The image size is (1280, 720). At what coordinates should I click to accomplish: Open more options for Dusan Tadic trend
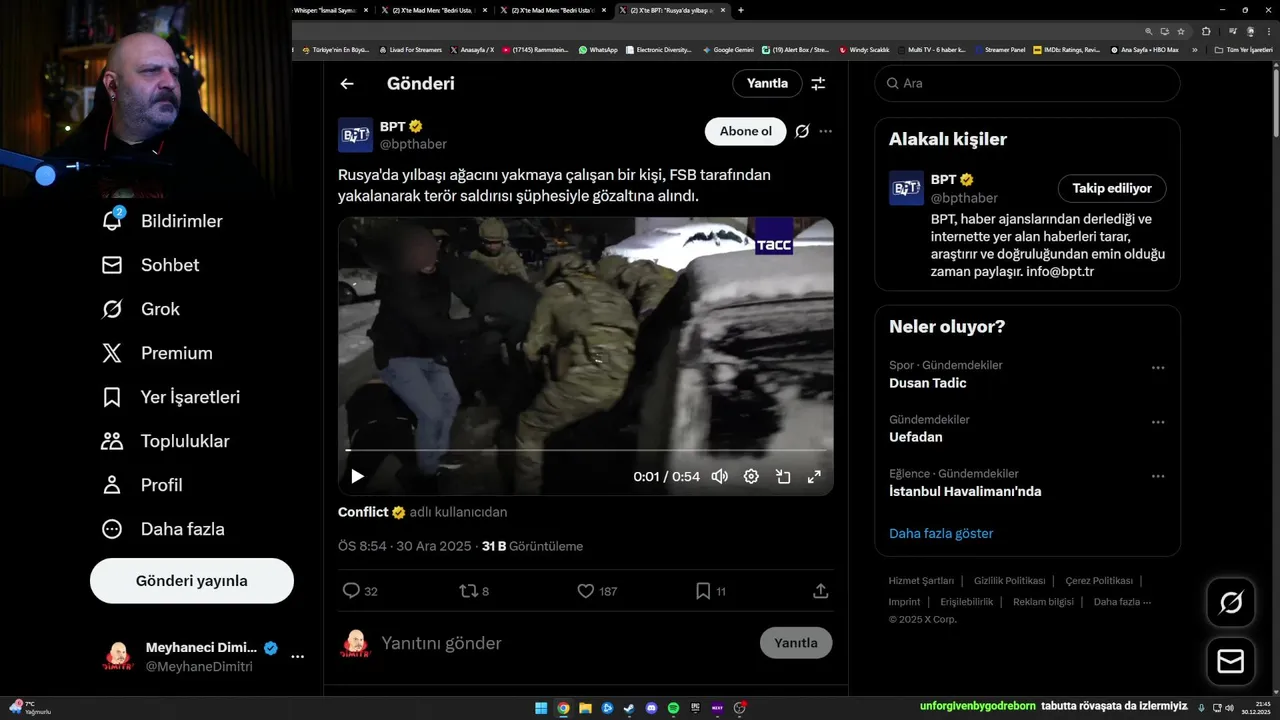(x=1158, y=368)
